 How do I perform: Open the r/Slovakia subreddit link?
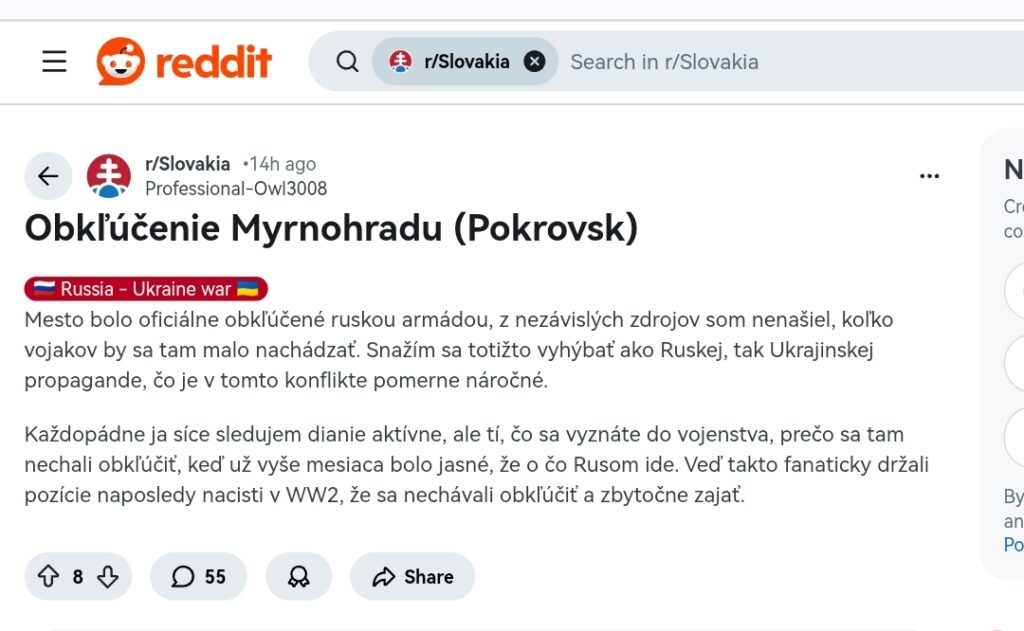click(187, 164)
